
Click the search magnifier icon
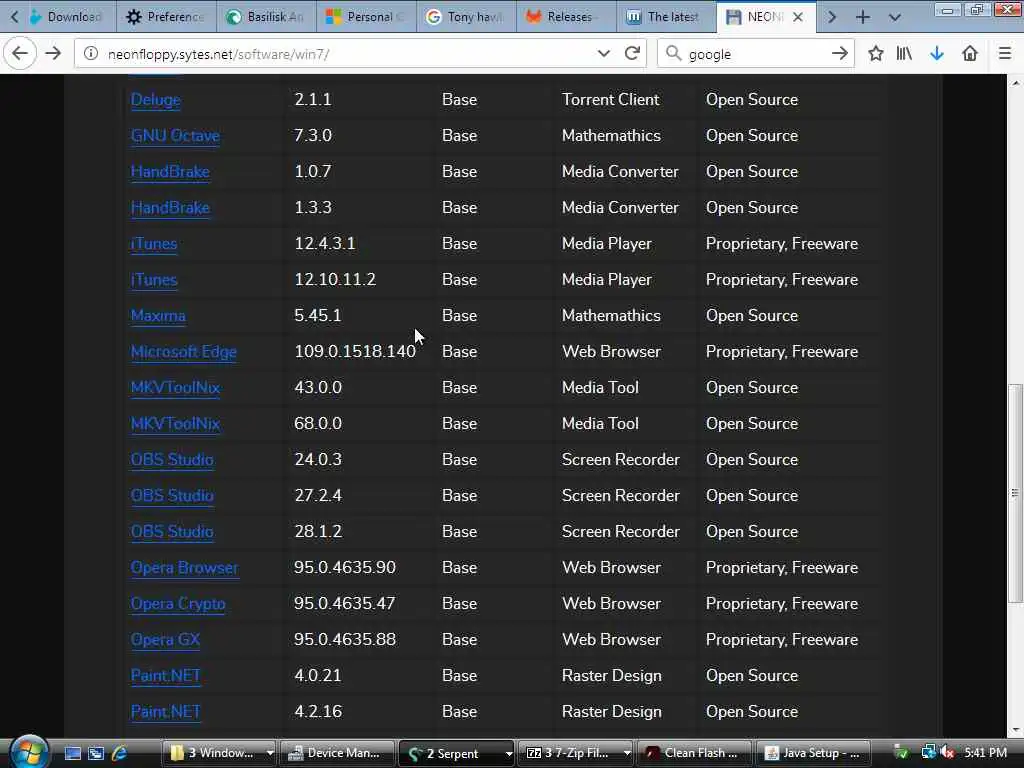(x=673, y=54)
